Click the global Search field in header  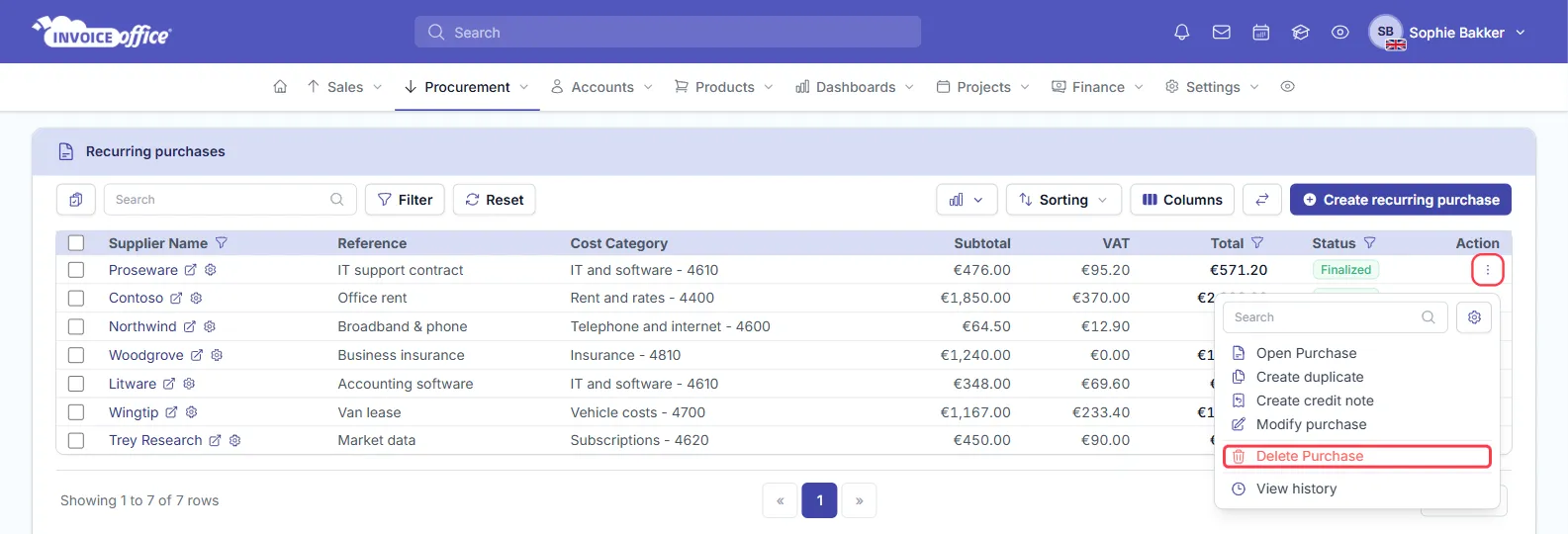click(668, 33)
